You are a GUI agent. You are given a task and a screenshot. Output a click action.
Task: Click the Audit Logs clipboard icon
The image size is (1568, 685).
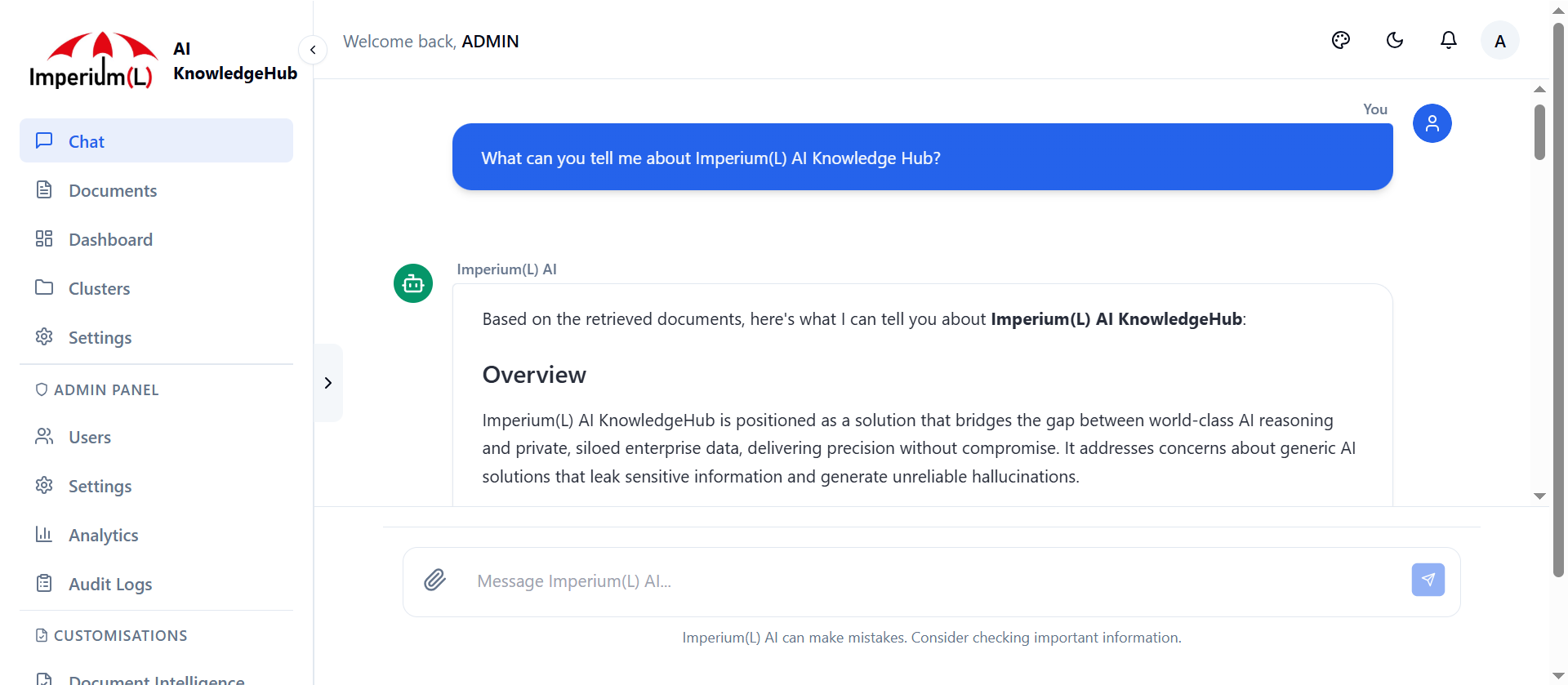coord(44,583)
